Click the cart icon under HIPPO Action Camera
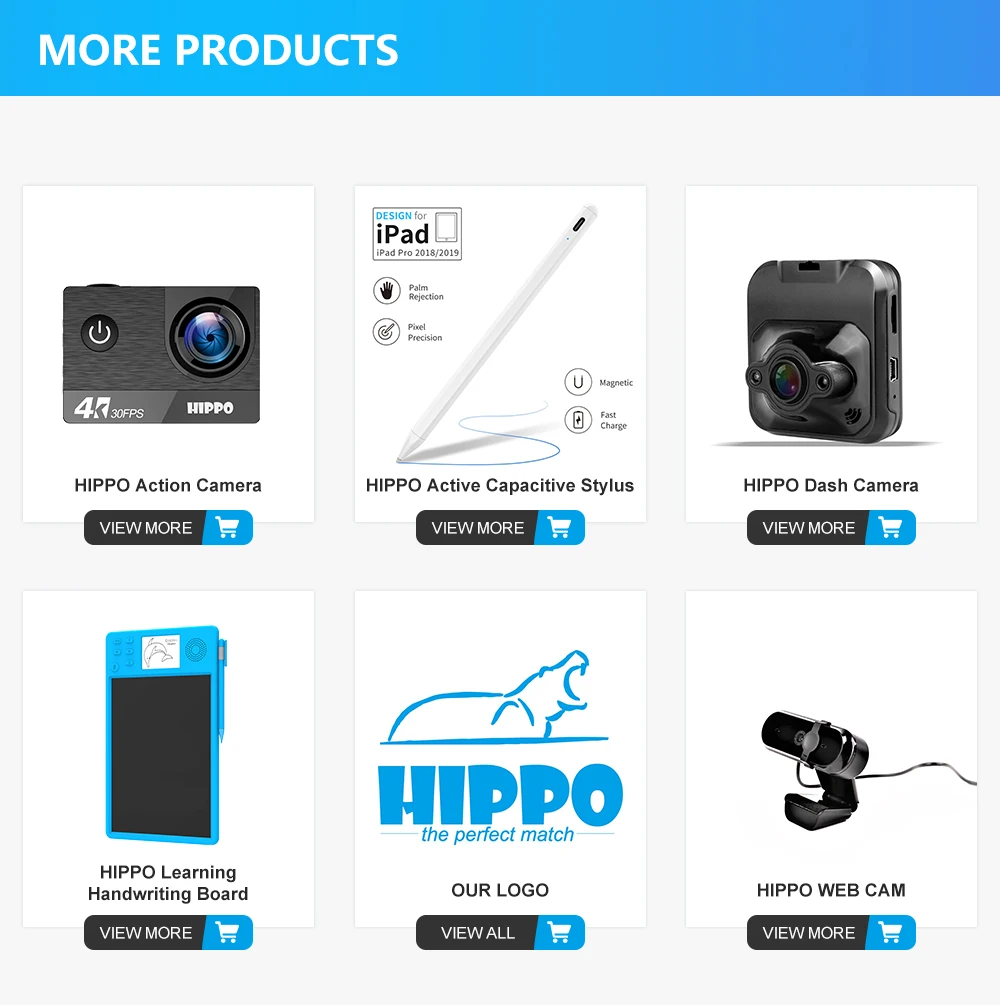This screenshot has height=1005, width=1000. 228,527
